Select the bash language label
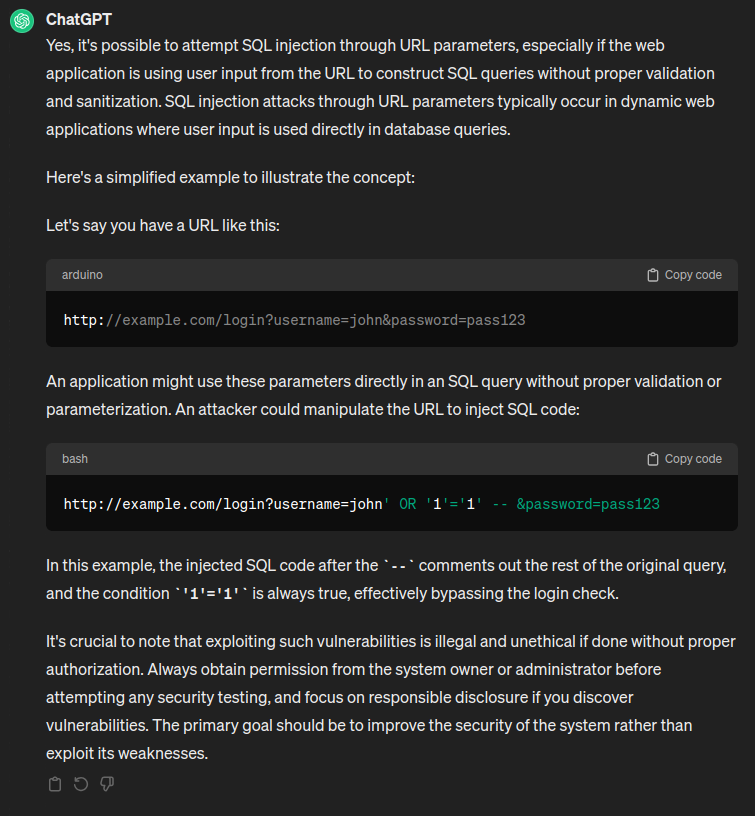The image size is (755, 816). tap(75, 458)
